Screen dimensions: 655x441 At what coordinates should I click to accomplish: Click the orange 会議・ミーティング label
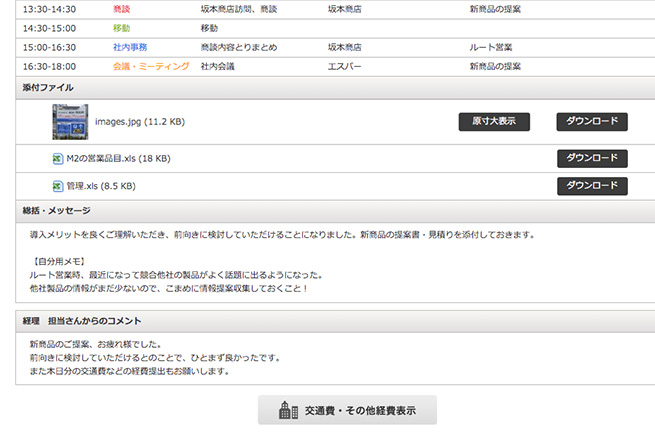(151, 66)
